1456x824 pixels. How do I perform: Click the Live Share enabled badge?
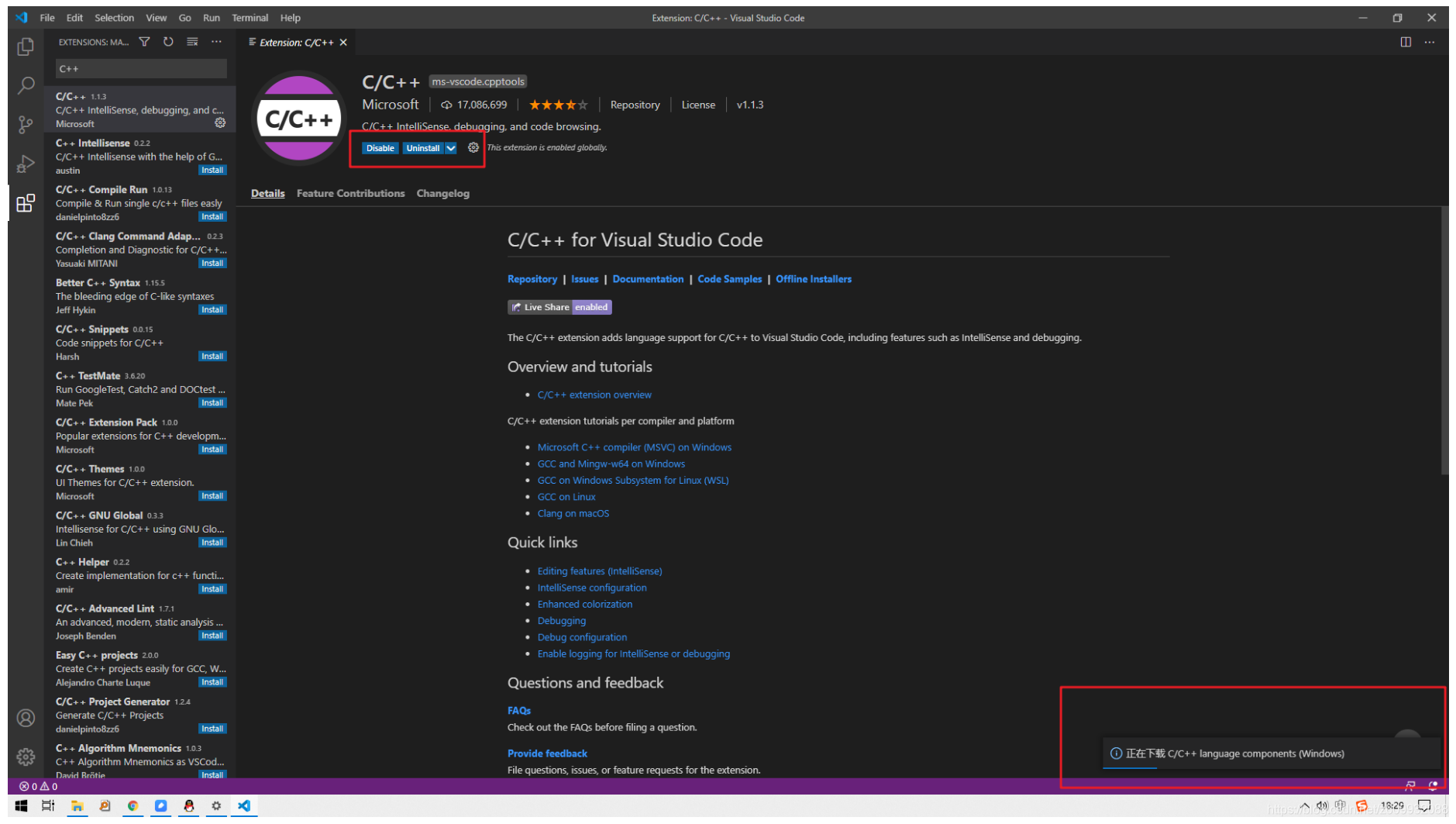559,307
